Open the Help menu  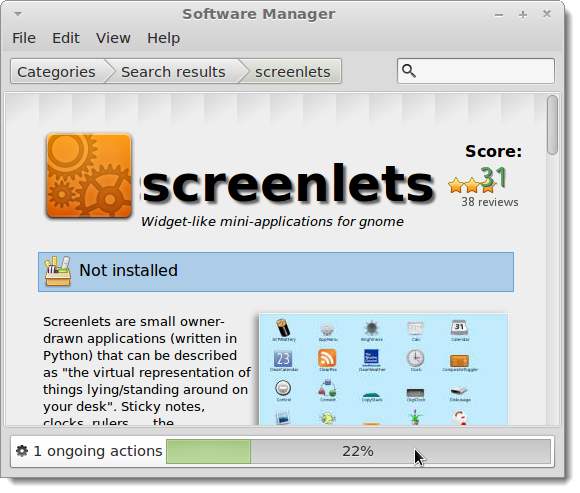coord(163,38)
